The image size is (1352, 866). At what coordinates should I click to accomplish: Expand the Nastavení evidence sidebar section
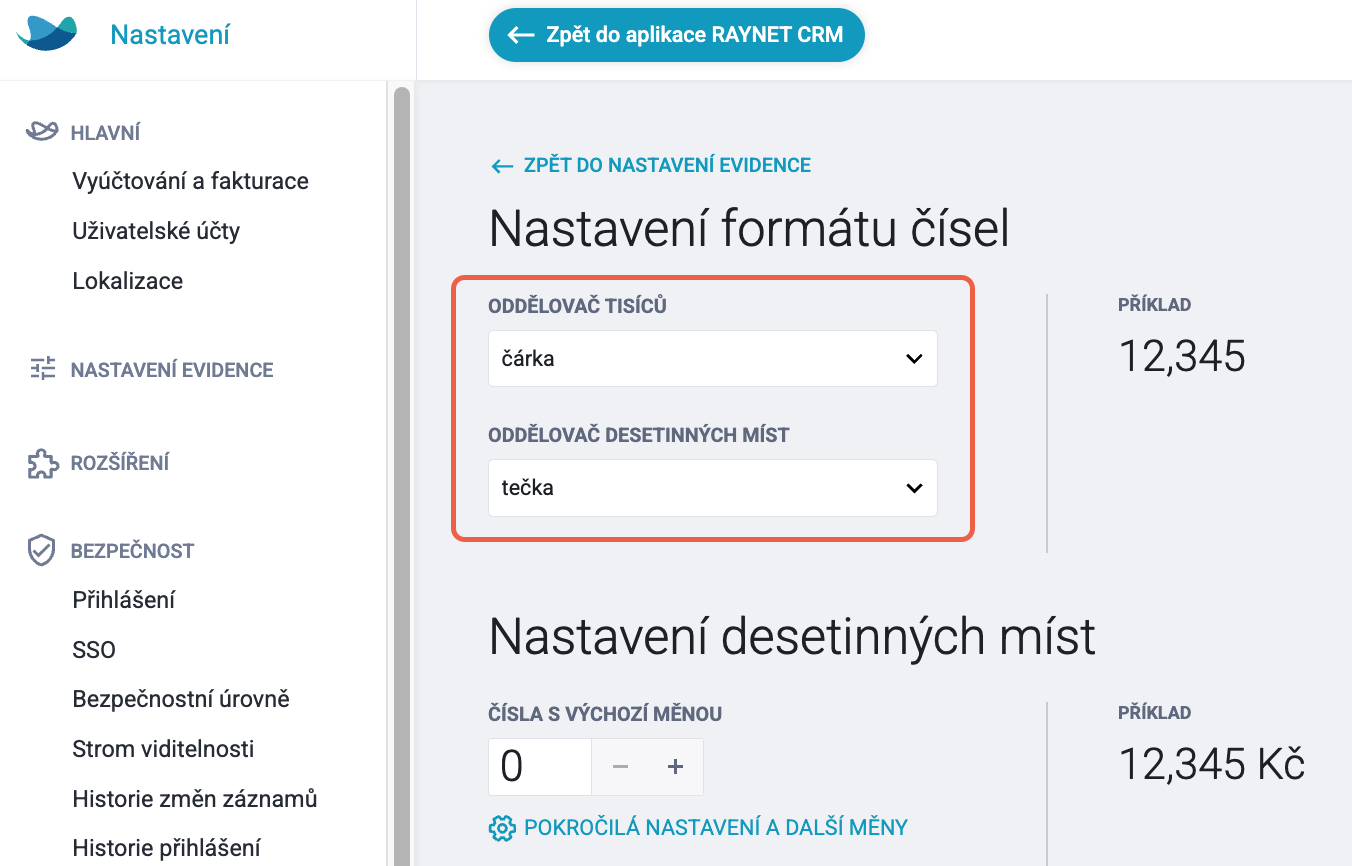[x=172, y=370]
